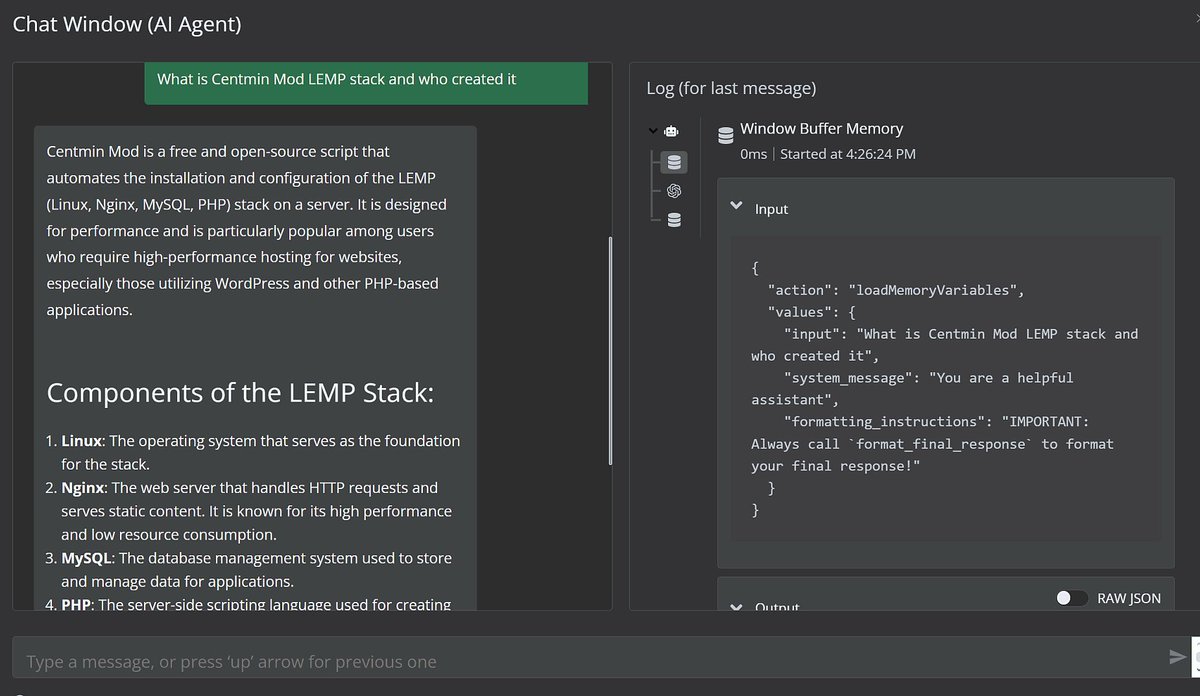
Task: Select the highlighted first Window Buffer Memory node
Action: (x=674, y=162)
